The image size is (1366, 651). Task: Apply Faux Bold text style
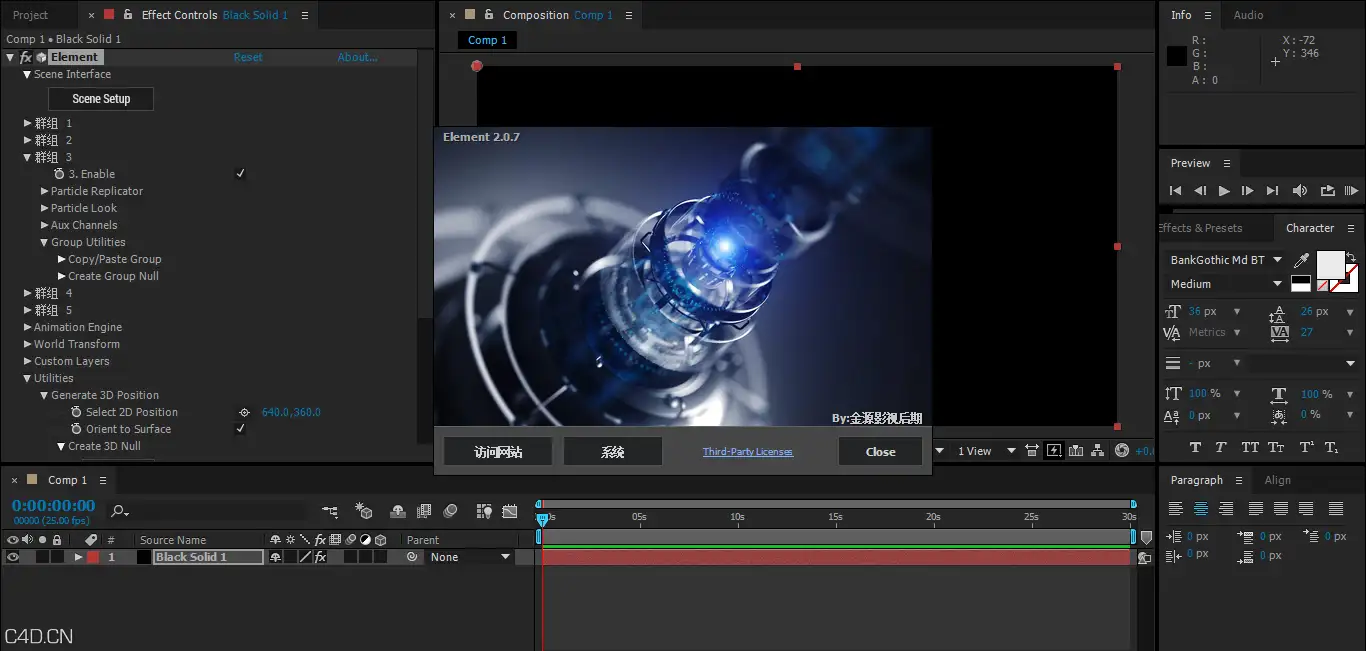[1195, 447]
